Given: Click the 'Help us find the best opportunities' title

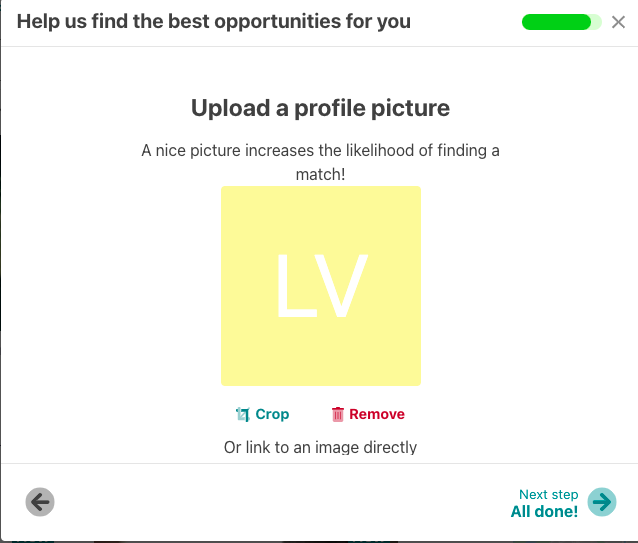Looking at the screenshot, I should 214,22.
